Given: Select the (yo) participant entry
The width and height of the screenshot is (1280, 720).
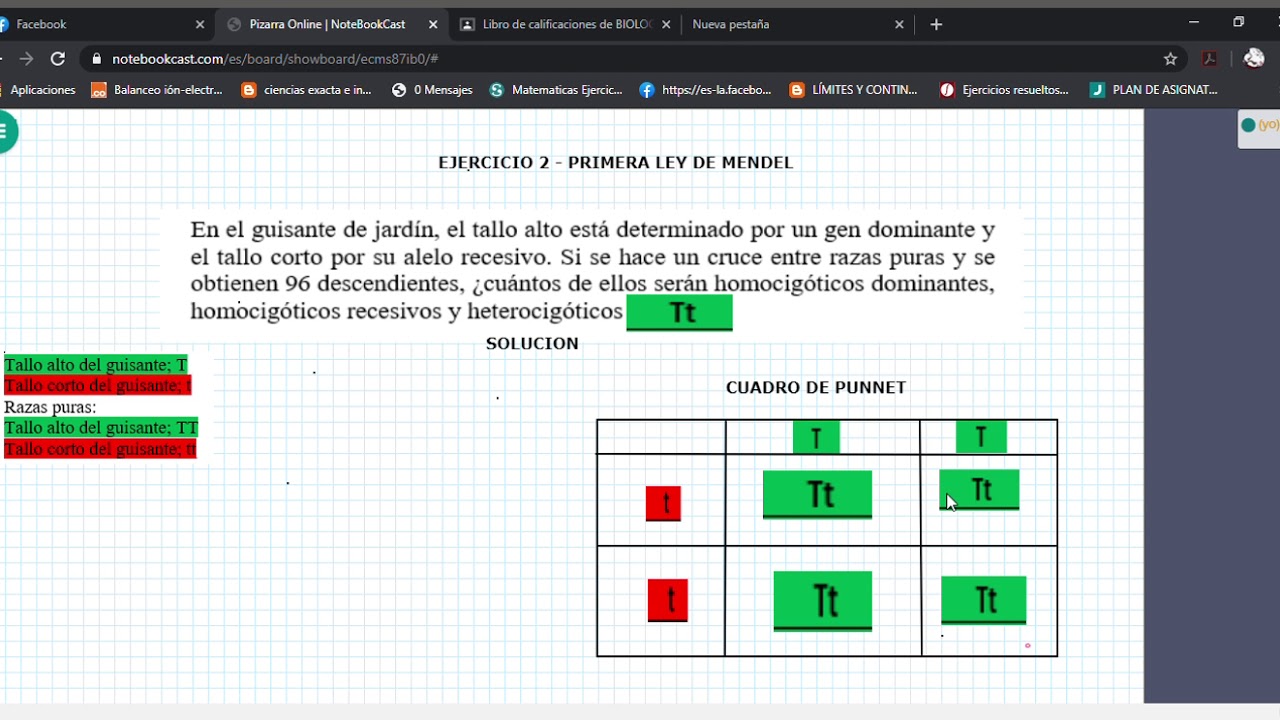Looking at the screenshot, I should pos(1259,126).
